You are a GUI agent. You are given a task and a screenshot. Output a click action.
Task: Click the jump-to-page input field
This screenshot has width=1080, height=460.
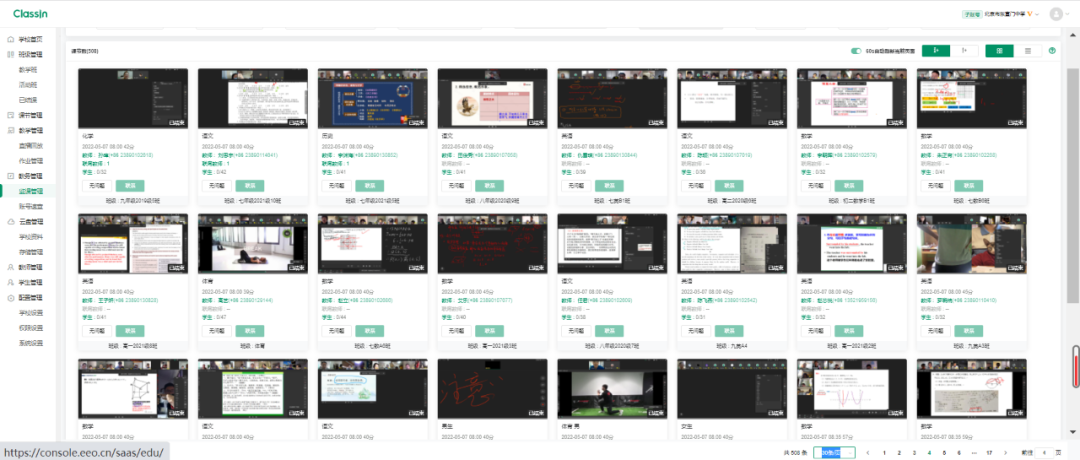pos(1045,453)
